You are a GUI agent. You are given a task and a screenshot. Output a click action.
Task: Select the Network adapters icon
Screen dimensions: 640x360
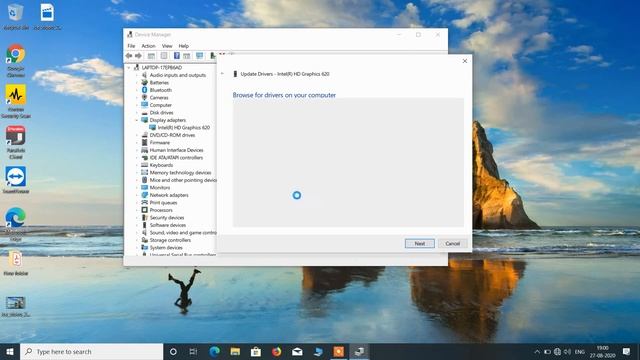pos(144,195)
